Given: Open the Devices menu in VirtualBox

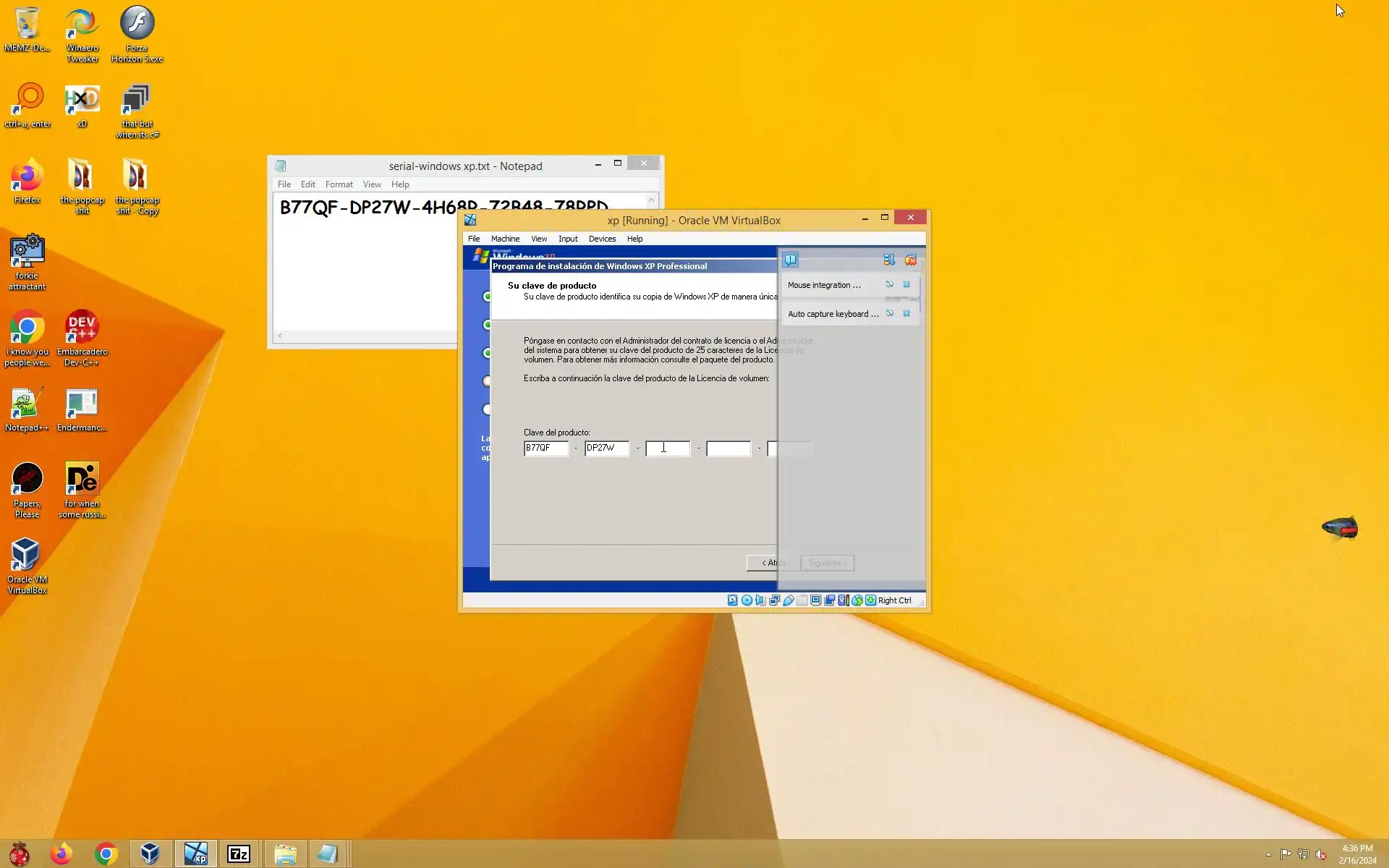Looking at the screenshot, I should pos(602,239).
